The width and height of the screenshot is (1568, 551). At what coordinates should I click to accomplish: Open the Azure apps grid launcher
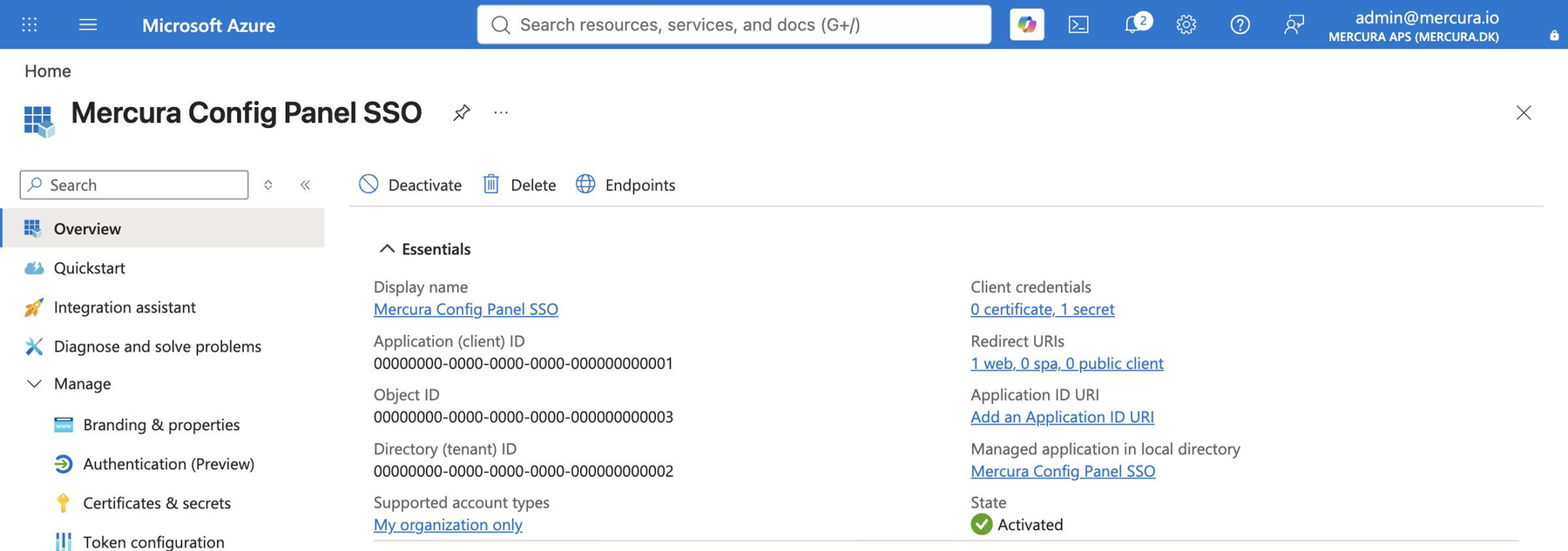click(30, 24)
